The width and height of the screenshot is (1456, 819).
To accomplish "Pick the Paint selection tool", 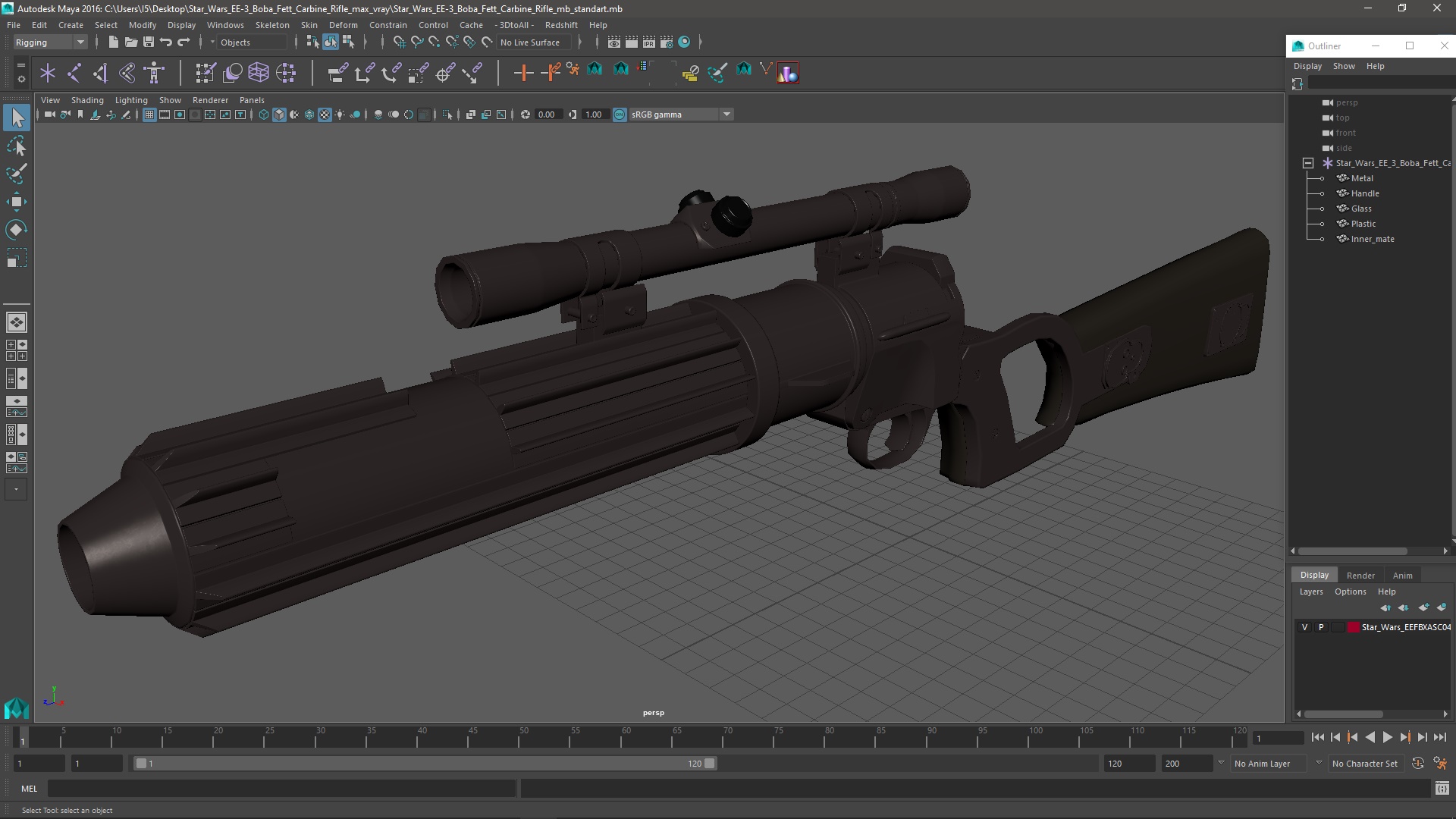I will [x=17, y=174].
